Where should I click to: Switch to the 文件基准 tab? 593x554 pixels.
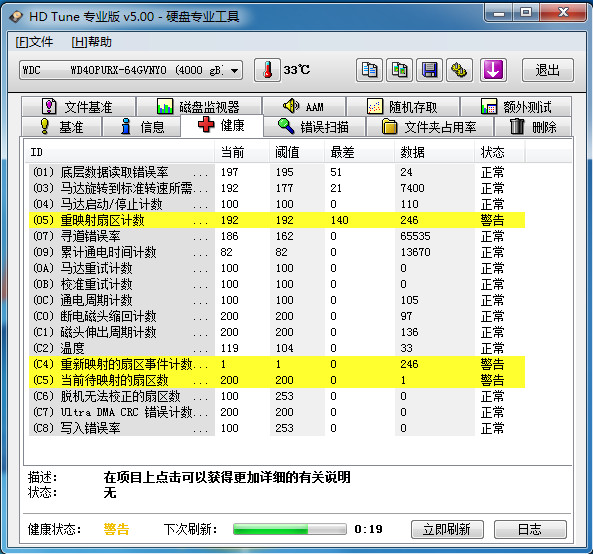(78, 107)
